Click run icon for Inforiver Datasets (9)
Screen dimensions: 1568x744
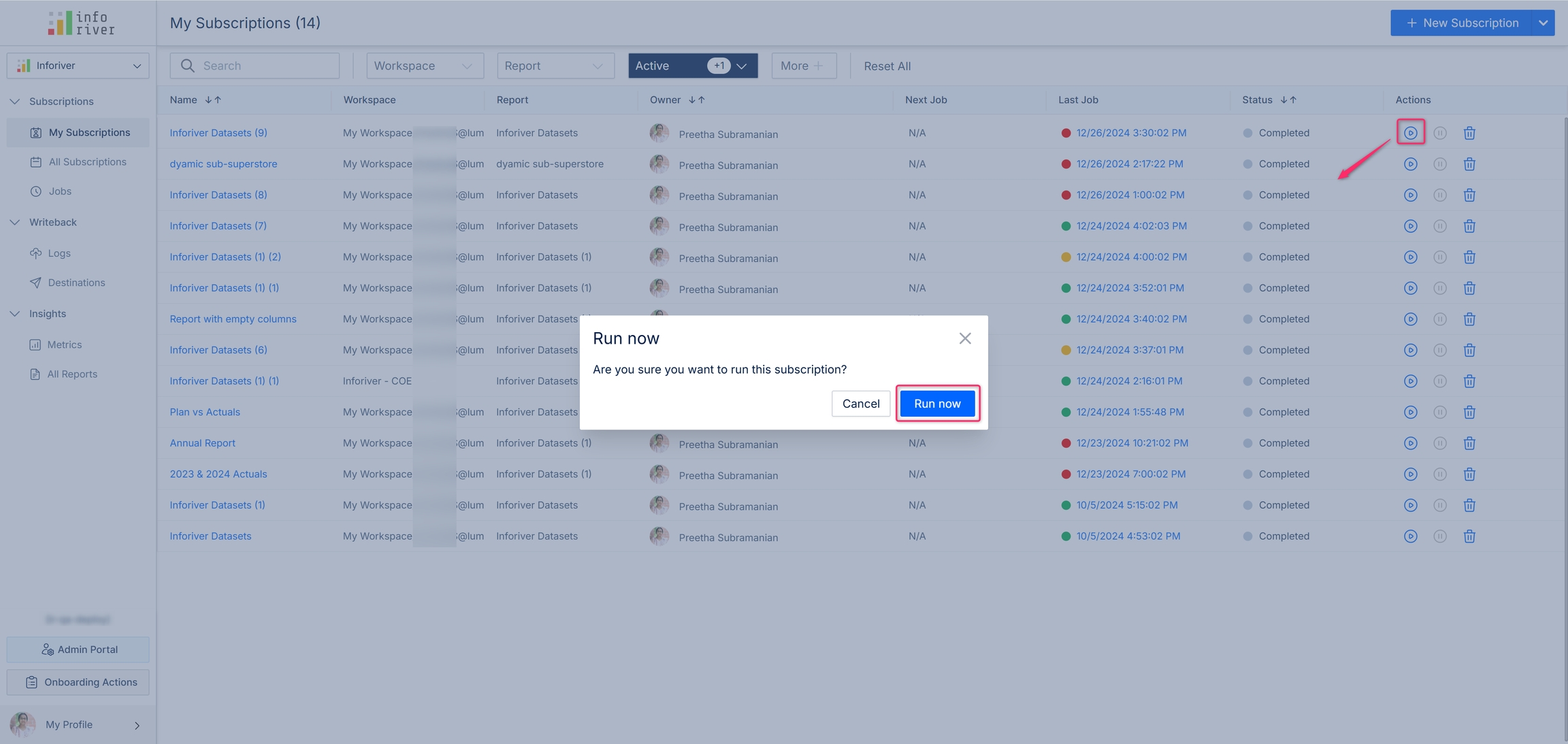tap(1410, 133)
